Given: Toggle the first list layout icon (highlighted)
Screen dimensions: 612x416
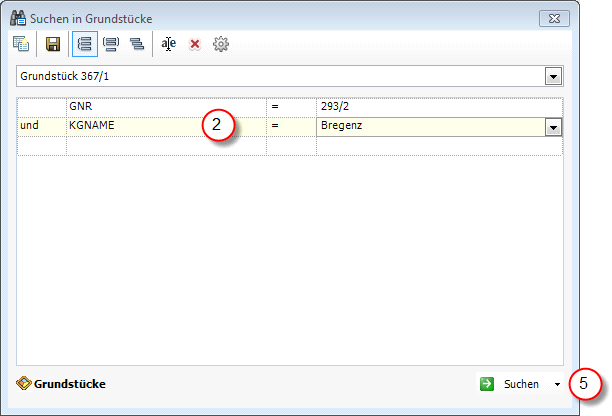Looking at the screenshot, I should pos(85,44).
